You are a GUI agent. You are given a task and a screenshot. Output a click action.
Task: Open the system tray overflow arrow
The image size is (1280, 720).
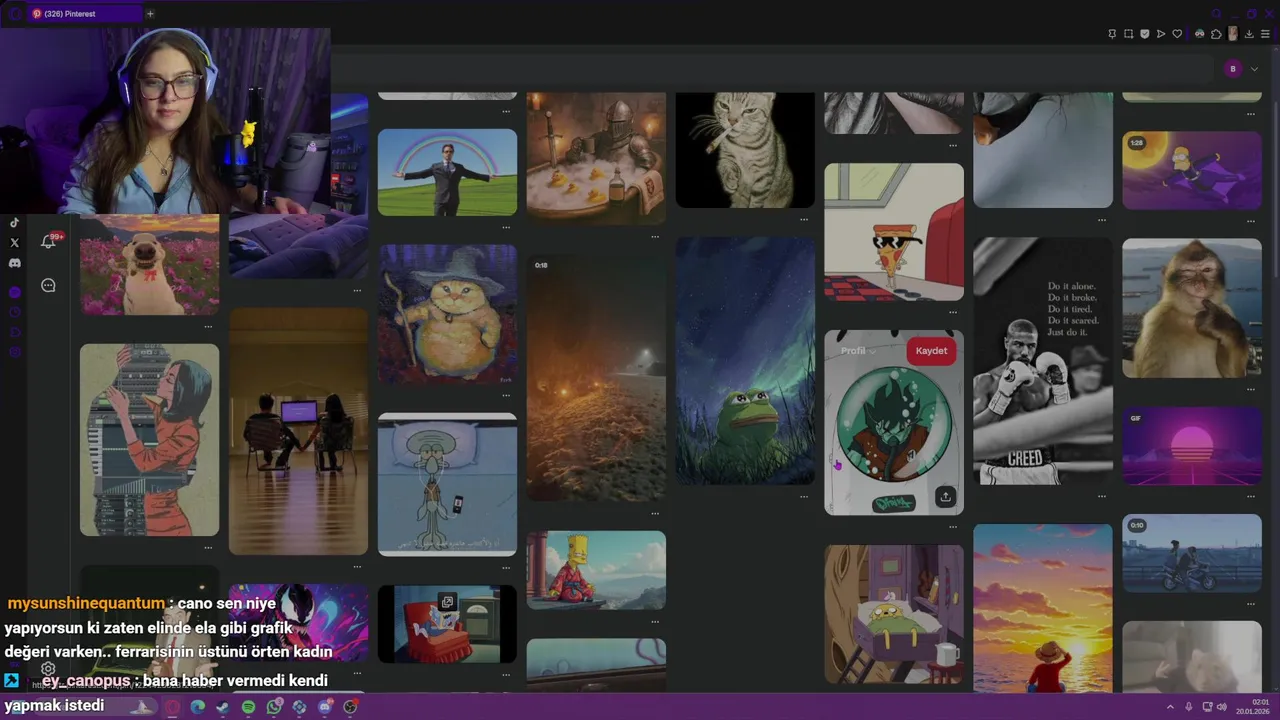[1171, 707]
